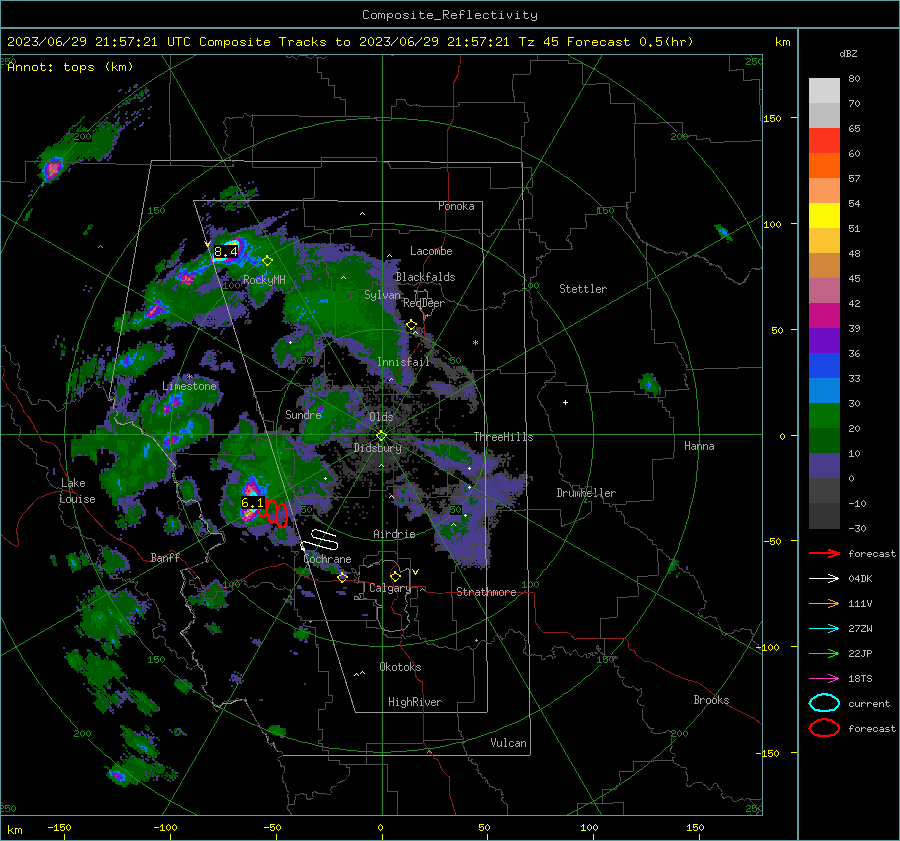Click the Olds city label
Viewport: 900px width, 841px height.
381,417
